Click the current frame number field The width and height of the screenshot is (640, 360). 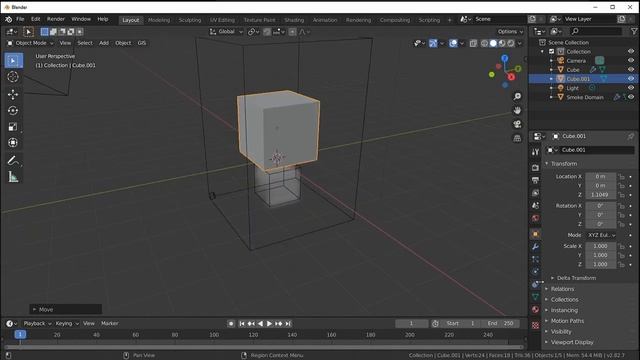coord(411,324)
